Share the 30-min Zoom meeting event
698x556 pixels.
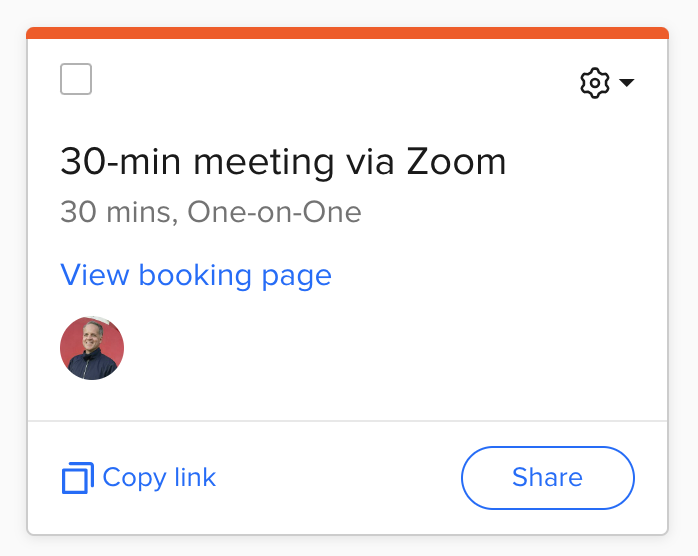(x=547, y=478)
